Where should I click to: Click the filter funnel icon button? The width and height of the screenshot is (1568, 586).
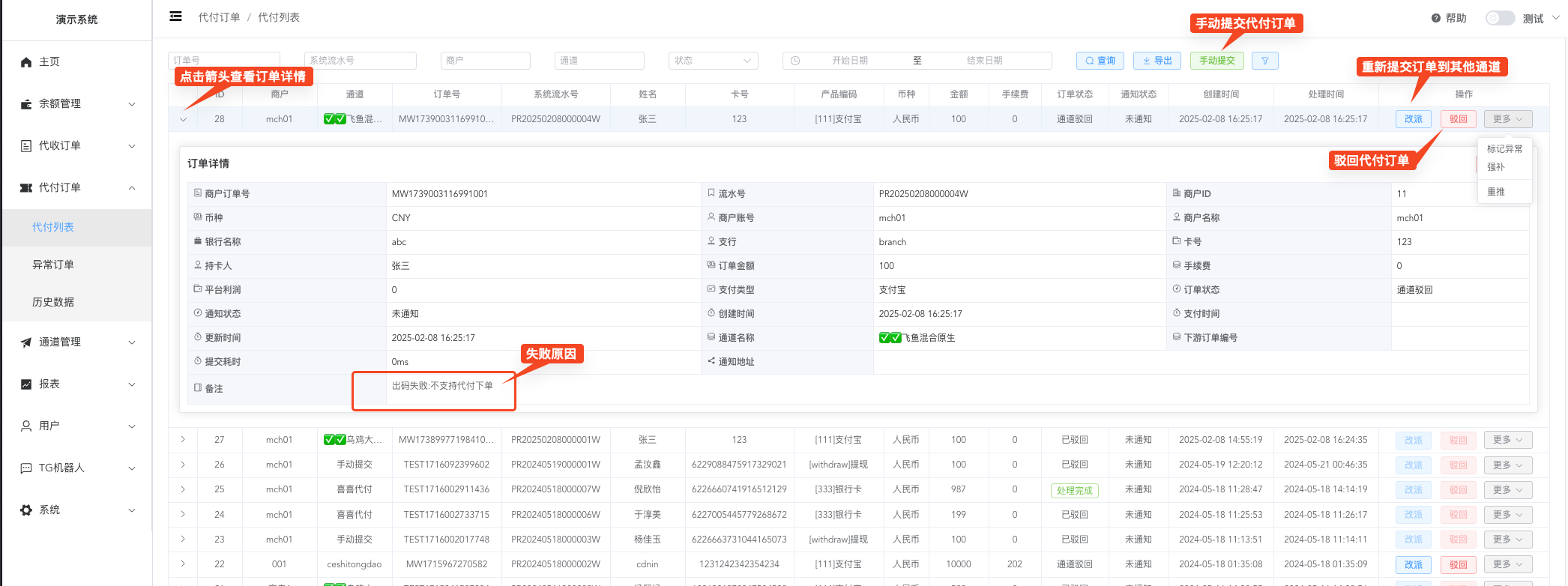1264,61
